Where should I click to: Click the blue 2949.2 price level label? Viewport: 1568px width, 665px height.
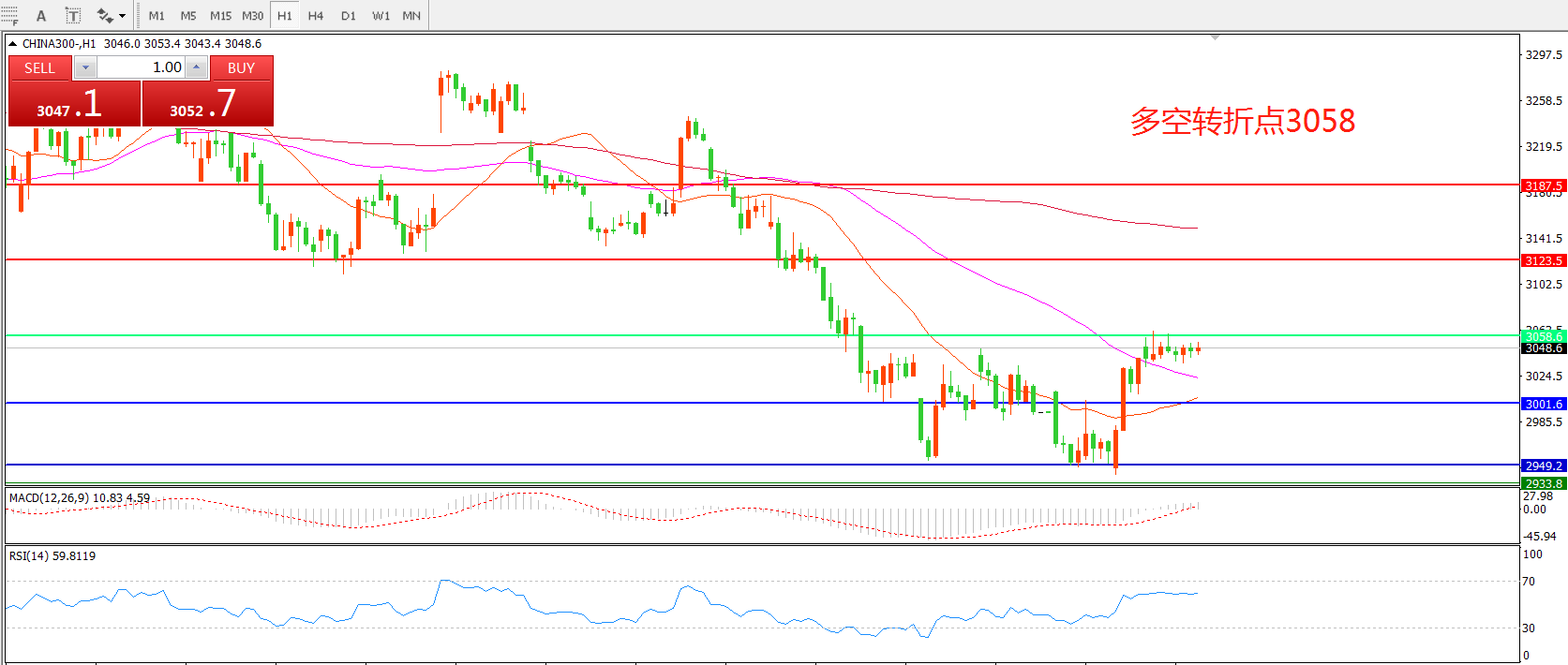(1543, 465)
